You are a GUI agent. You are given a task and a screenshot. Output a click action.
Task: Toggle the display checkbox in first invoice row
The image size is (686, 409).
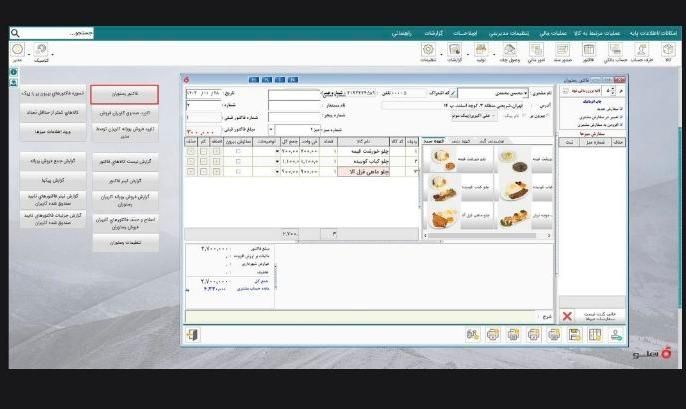pyautogui.click(x=237, y=150)
